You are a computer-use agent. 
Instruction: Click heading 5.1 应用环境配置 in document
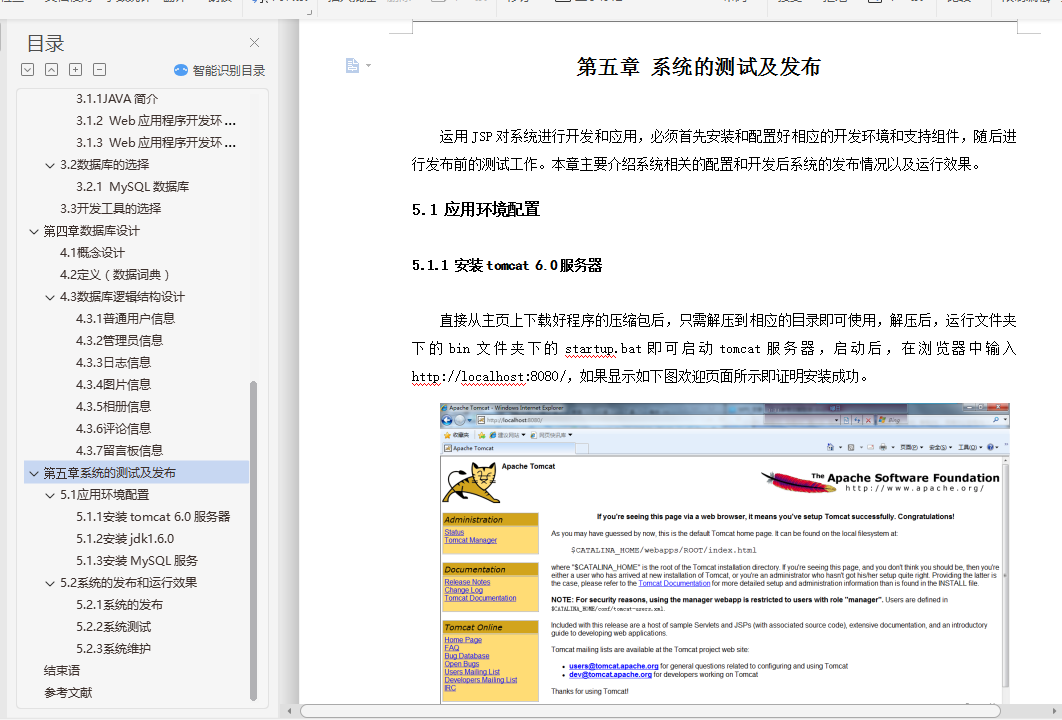475,210
